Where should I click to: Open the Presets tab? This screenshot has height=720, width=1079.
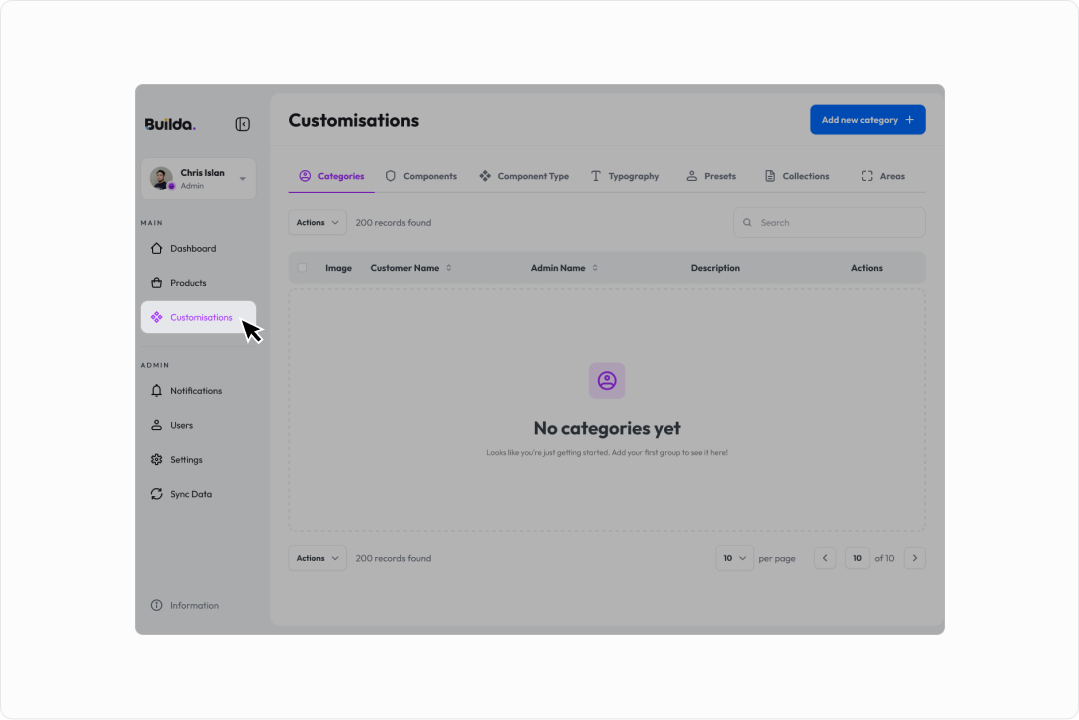coord(711,176)
